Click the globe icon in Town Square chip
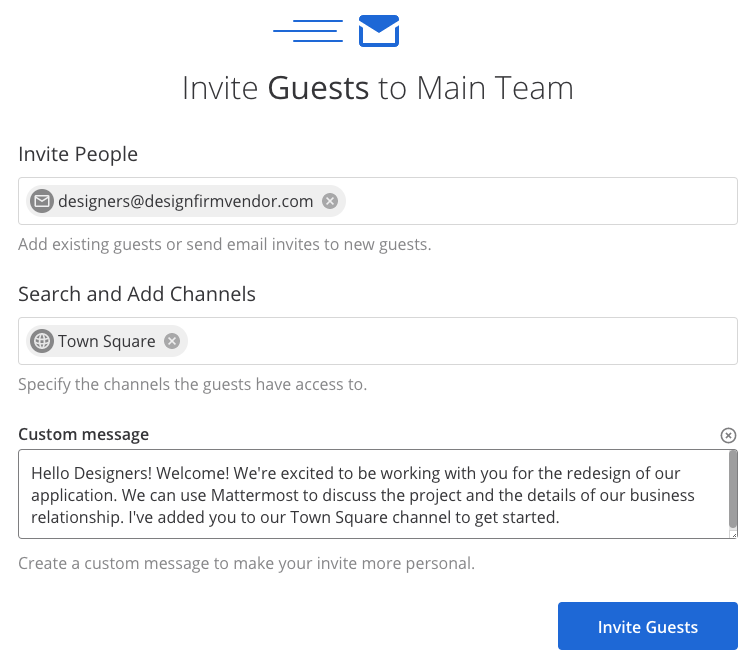Image resolution: width=756 pixels, height=663 pixels. [x=42, y=341]
